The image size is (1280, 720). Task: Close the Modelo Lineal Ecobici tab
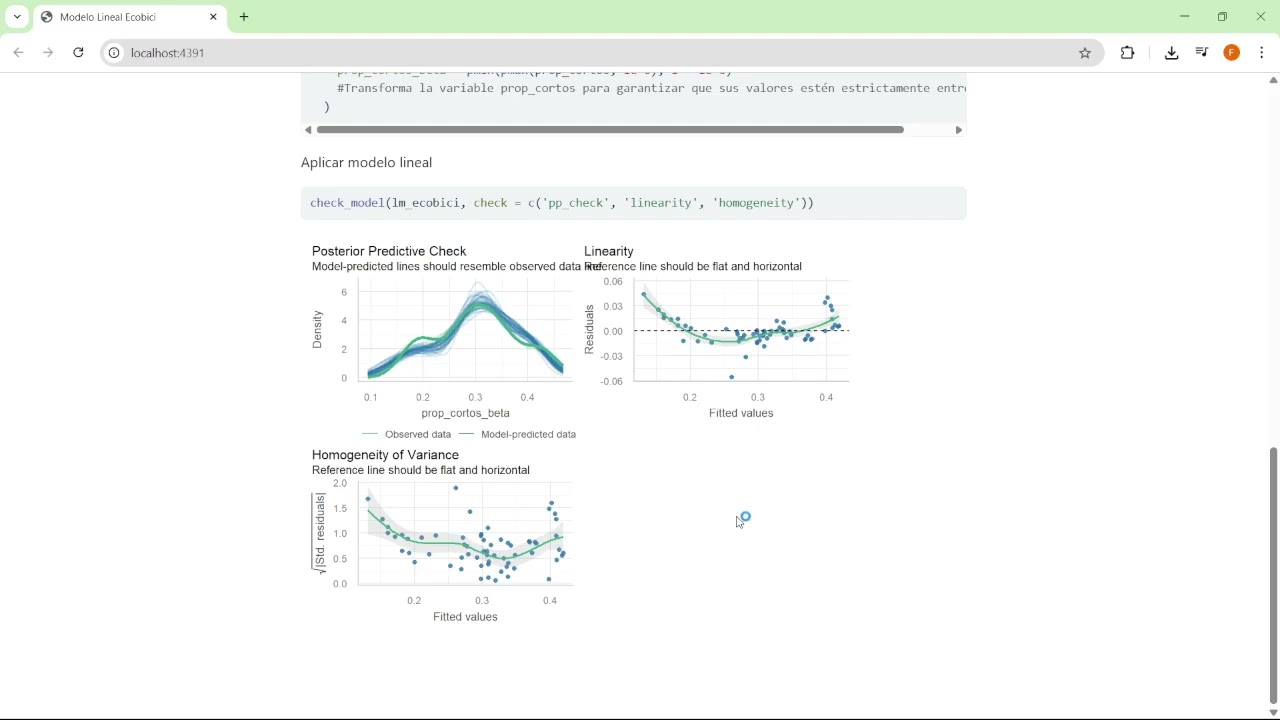point(214,17)
